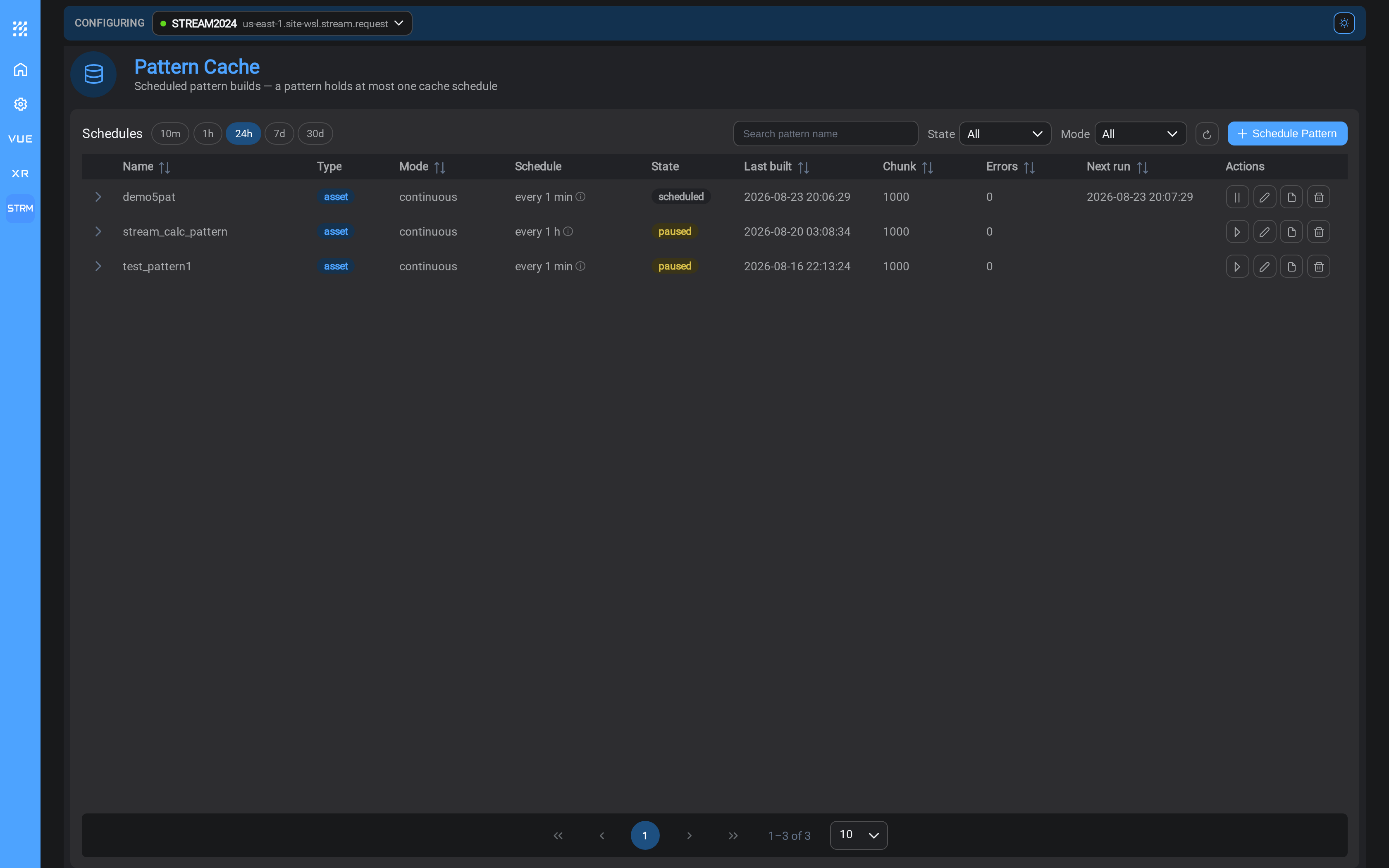Click the paused badge for stream_calc_pattern

(674, 231)
